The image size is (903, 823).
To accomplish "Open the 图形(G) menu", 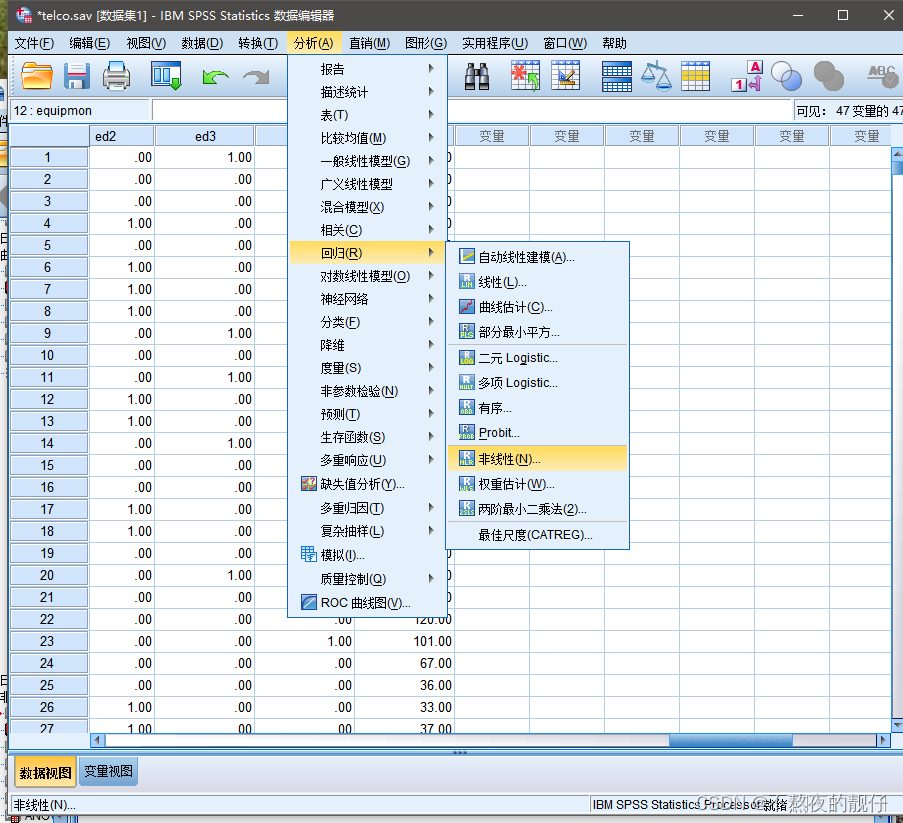I will (x=426, y=43).
